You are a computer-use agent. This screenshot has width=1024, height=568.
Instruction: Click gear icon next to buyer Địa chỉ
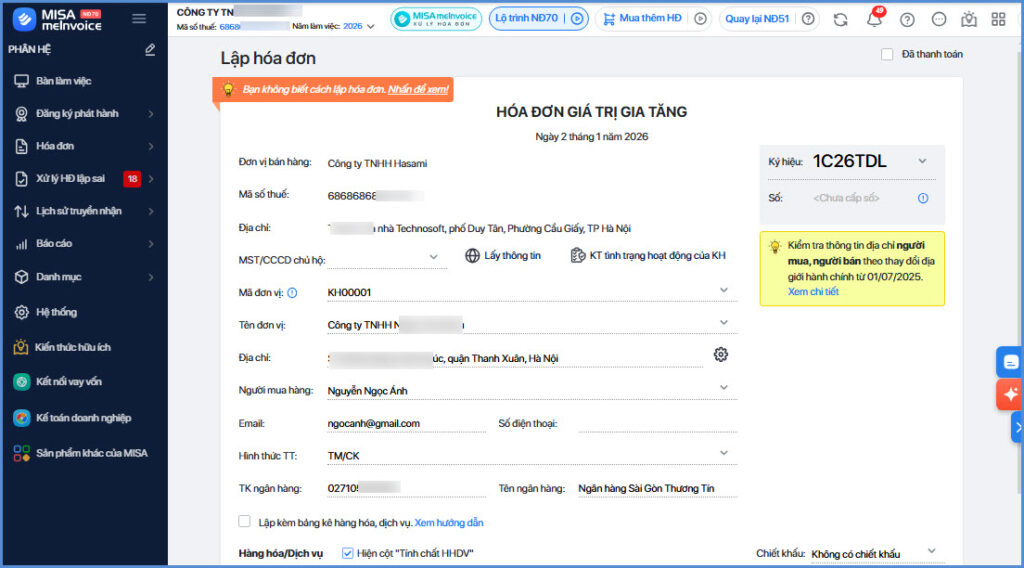tap(721, 355)
